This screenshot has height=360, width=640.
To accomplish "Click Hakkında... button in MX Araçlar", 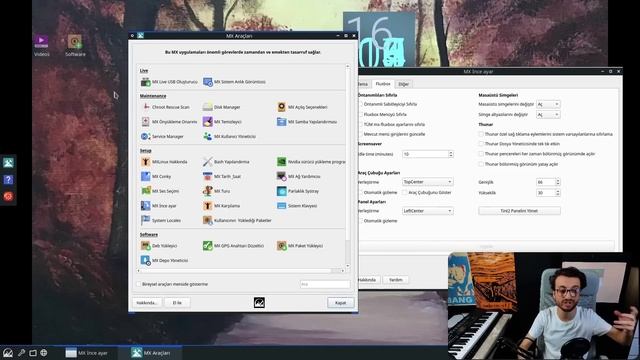I will [147, 303].
